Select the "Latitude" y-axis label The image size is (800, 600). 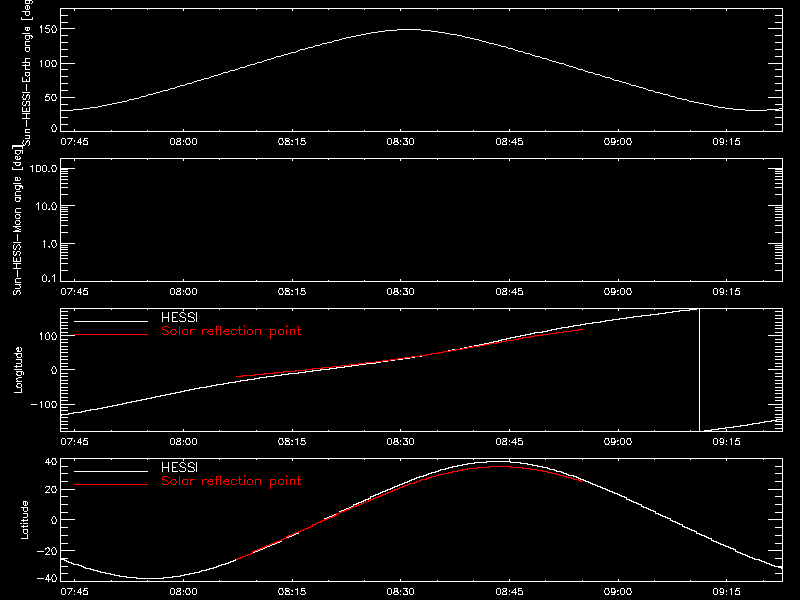[24, 520]
